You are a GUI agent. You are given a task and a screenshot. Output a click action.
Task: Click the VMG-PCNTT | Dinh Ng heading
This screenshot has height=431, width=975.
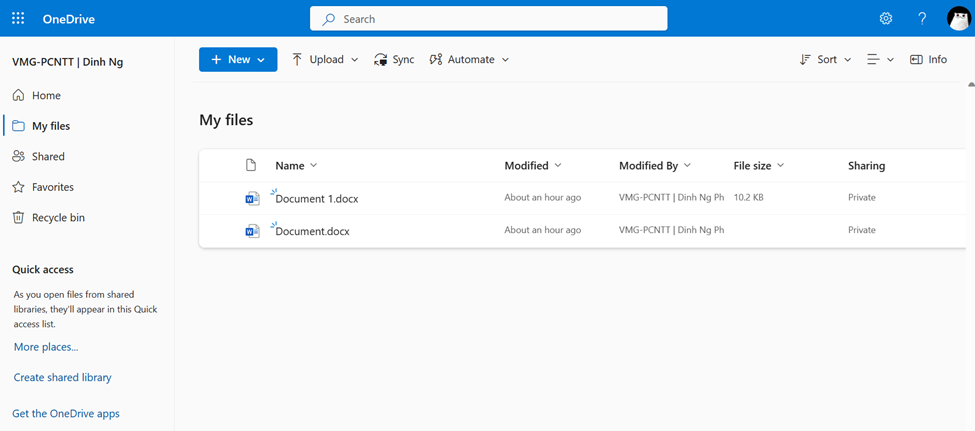[x=68, y=62]
